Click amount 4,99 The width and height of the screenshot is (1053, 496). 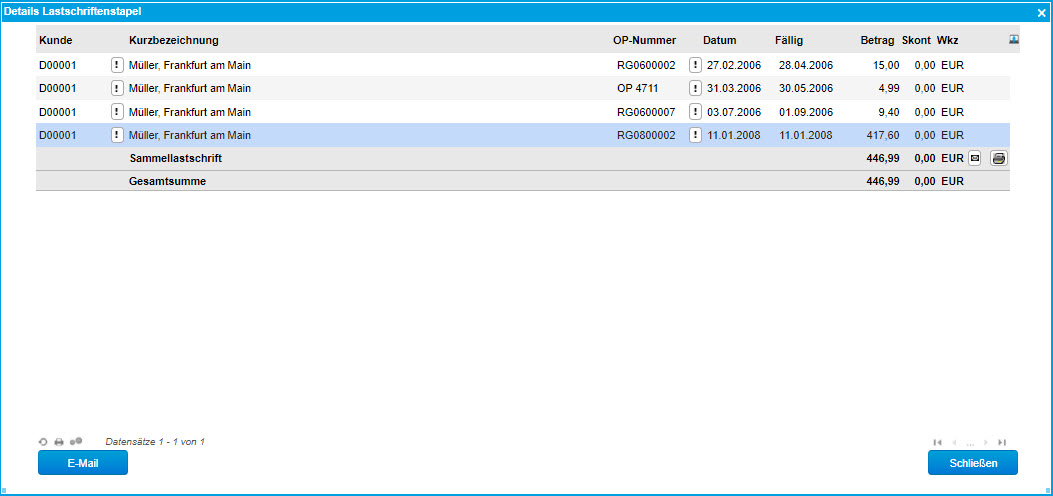[x=889, y=88]
